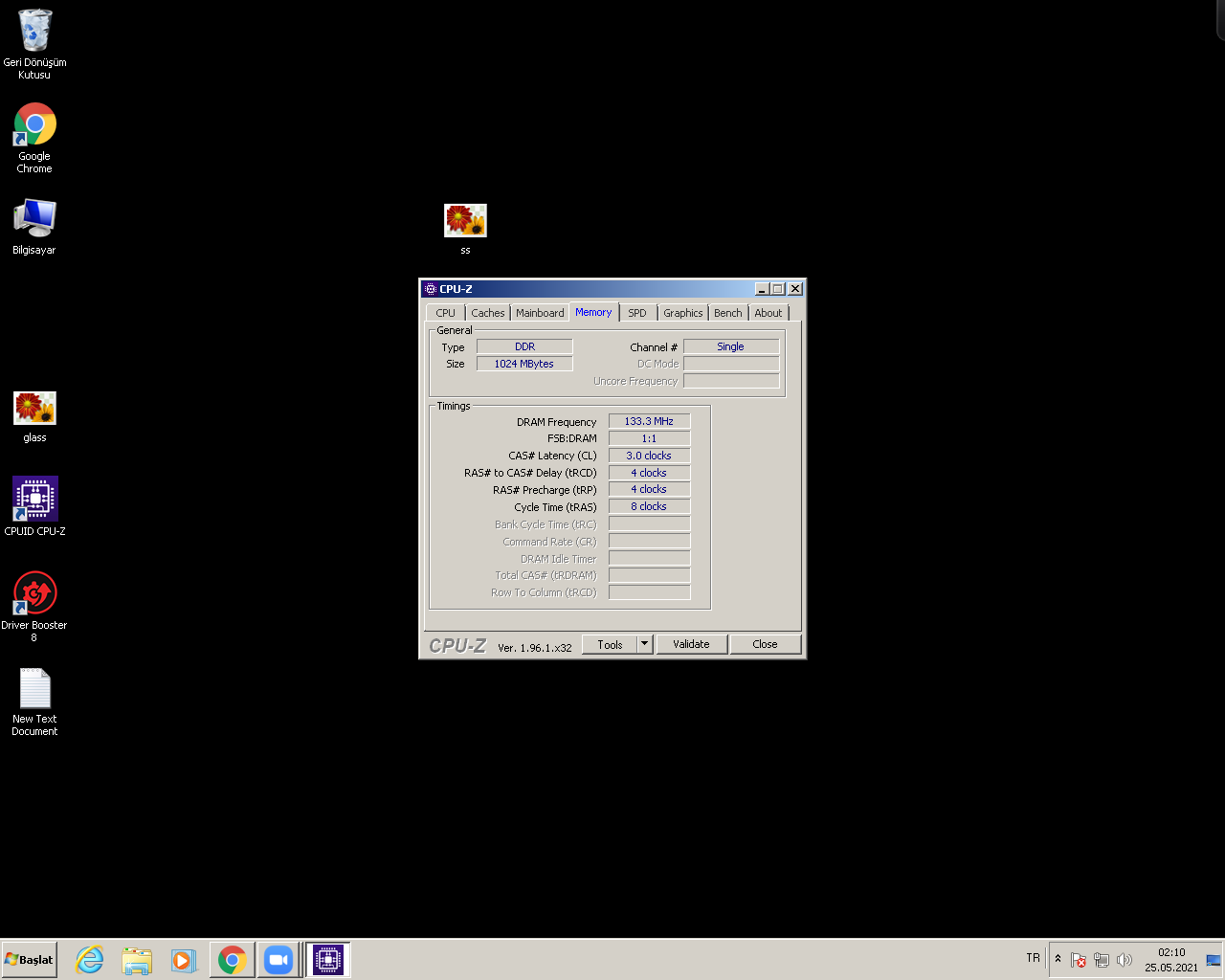Image resolution: width=1225 pixels, height=980 pixels.
Task: Open the Geri Dönüşüm Kutusu recycle bin icon
Action: click(x=34, y=43)
